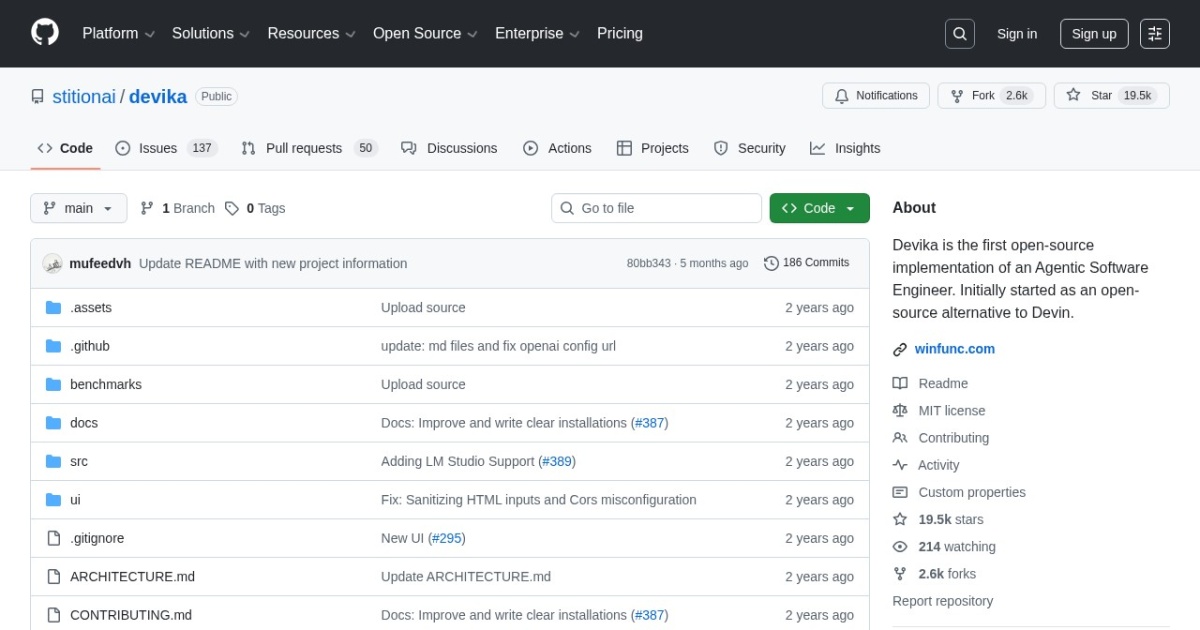Open the appearance settings icon beside Sign up

tap(1155, 34)
